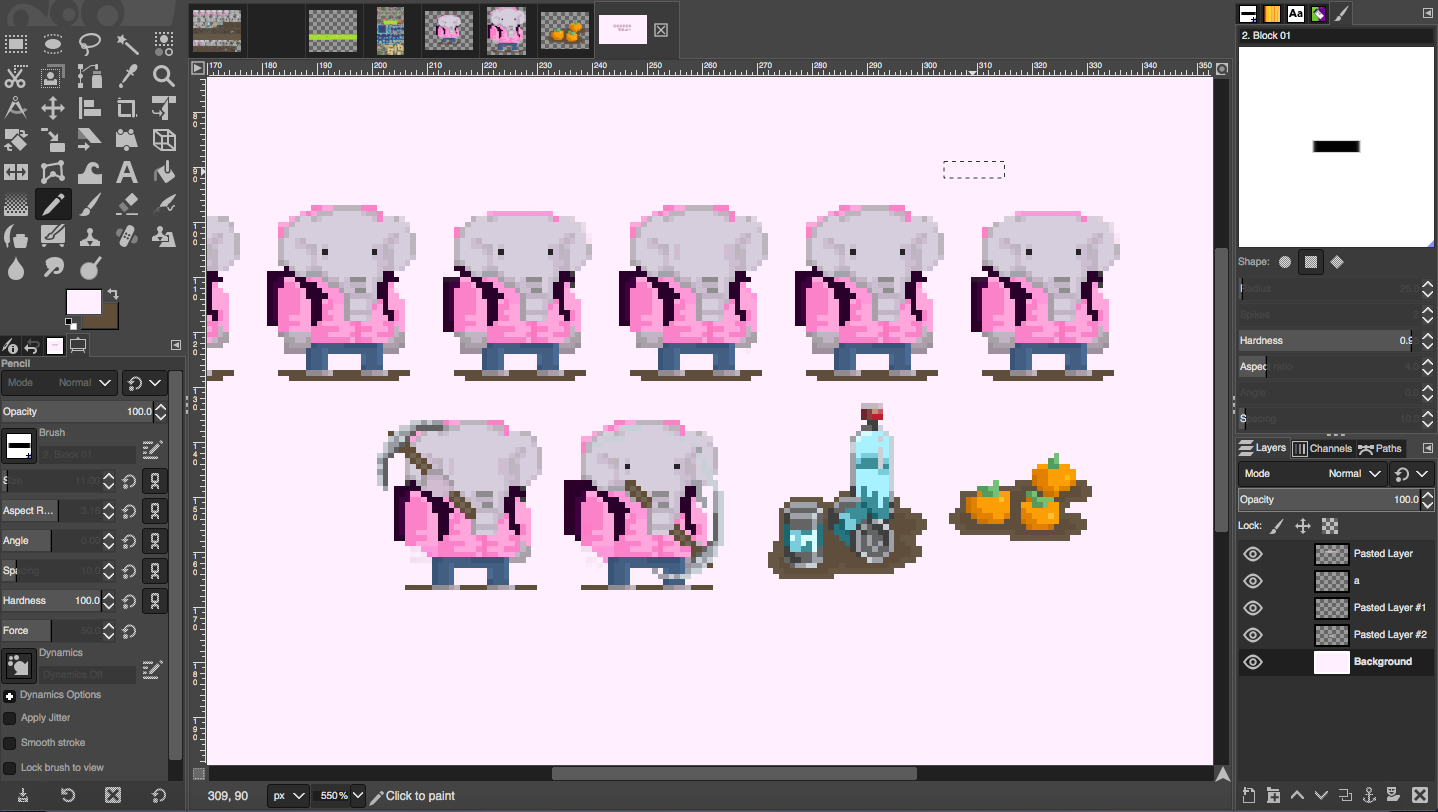
Task: Select the Fuzzy Select magic wand tool
Action: pos(127,43)
